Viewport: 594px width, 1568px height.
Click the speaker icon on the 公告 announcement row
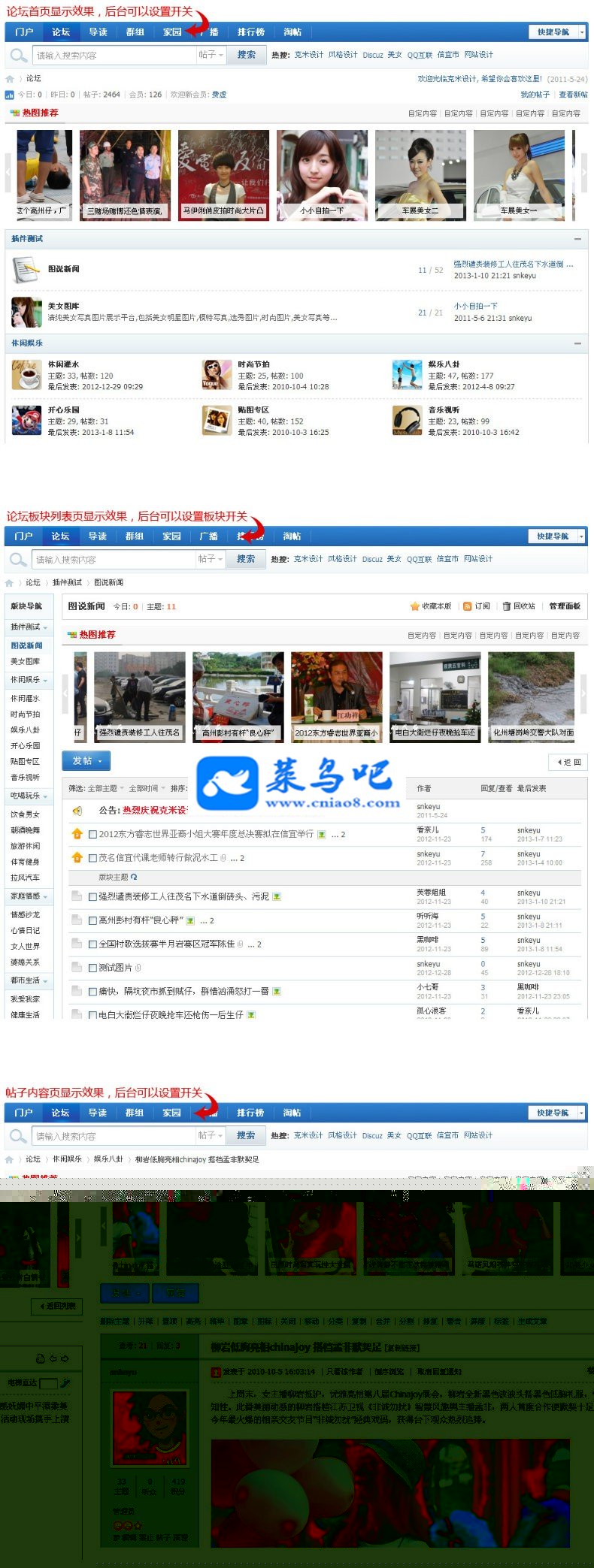77,811
